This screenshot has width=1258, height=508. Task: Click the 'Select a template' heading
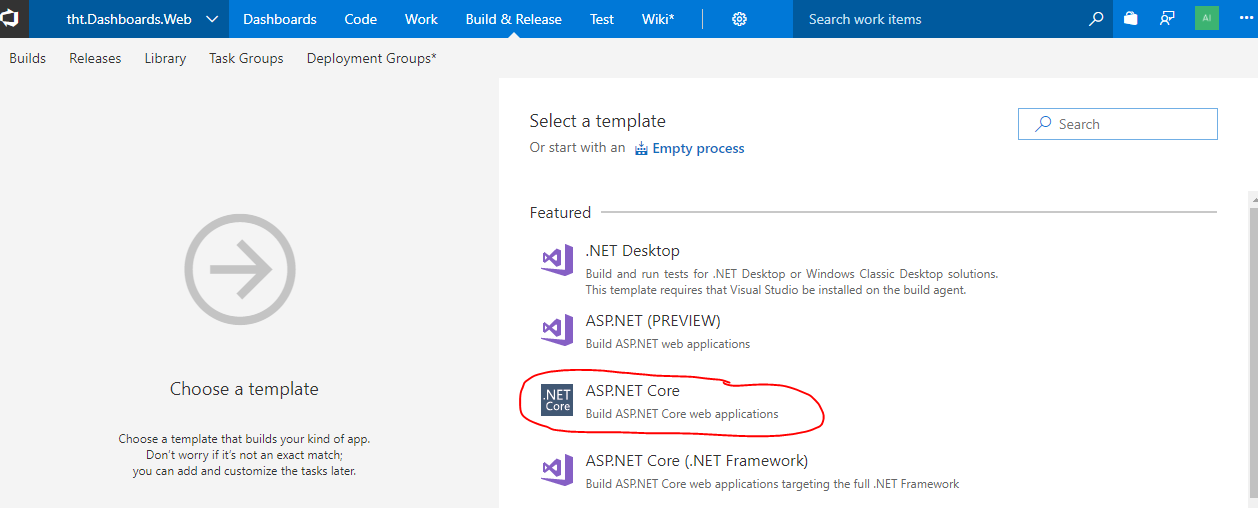tap(598, 121)
